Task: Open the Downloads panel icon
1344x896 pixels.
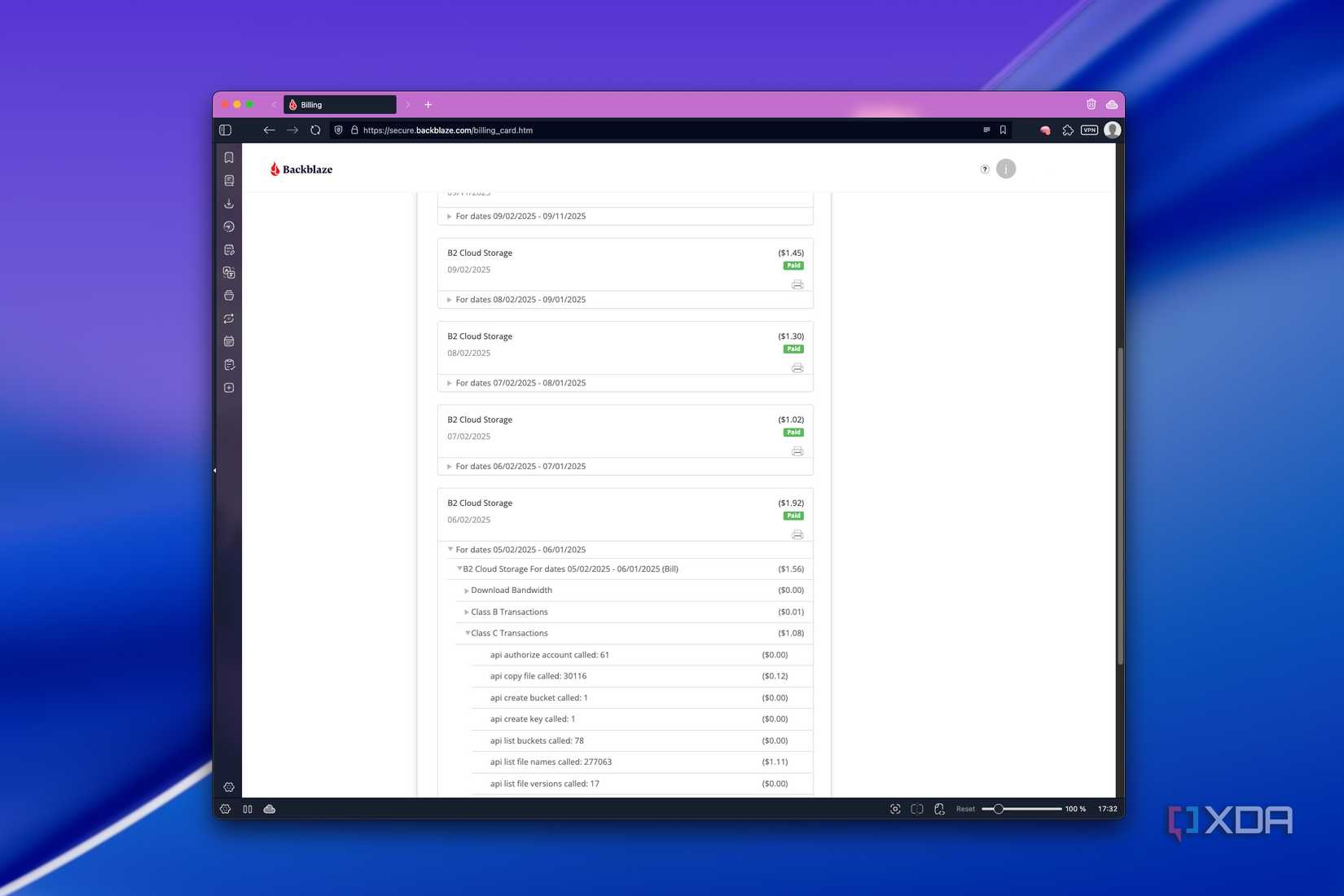Action: (x=229, y=204)
